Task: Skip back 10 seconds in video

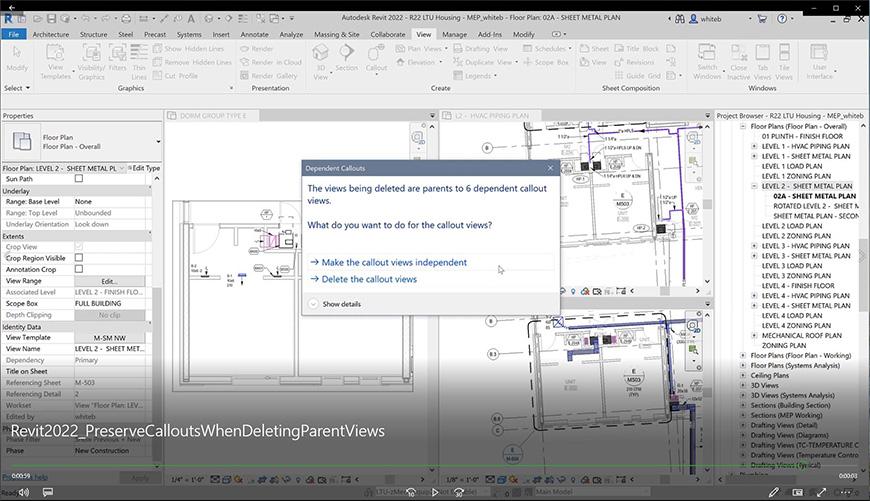Action: [x=411, y=492]
